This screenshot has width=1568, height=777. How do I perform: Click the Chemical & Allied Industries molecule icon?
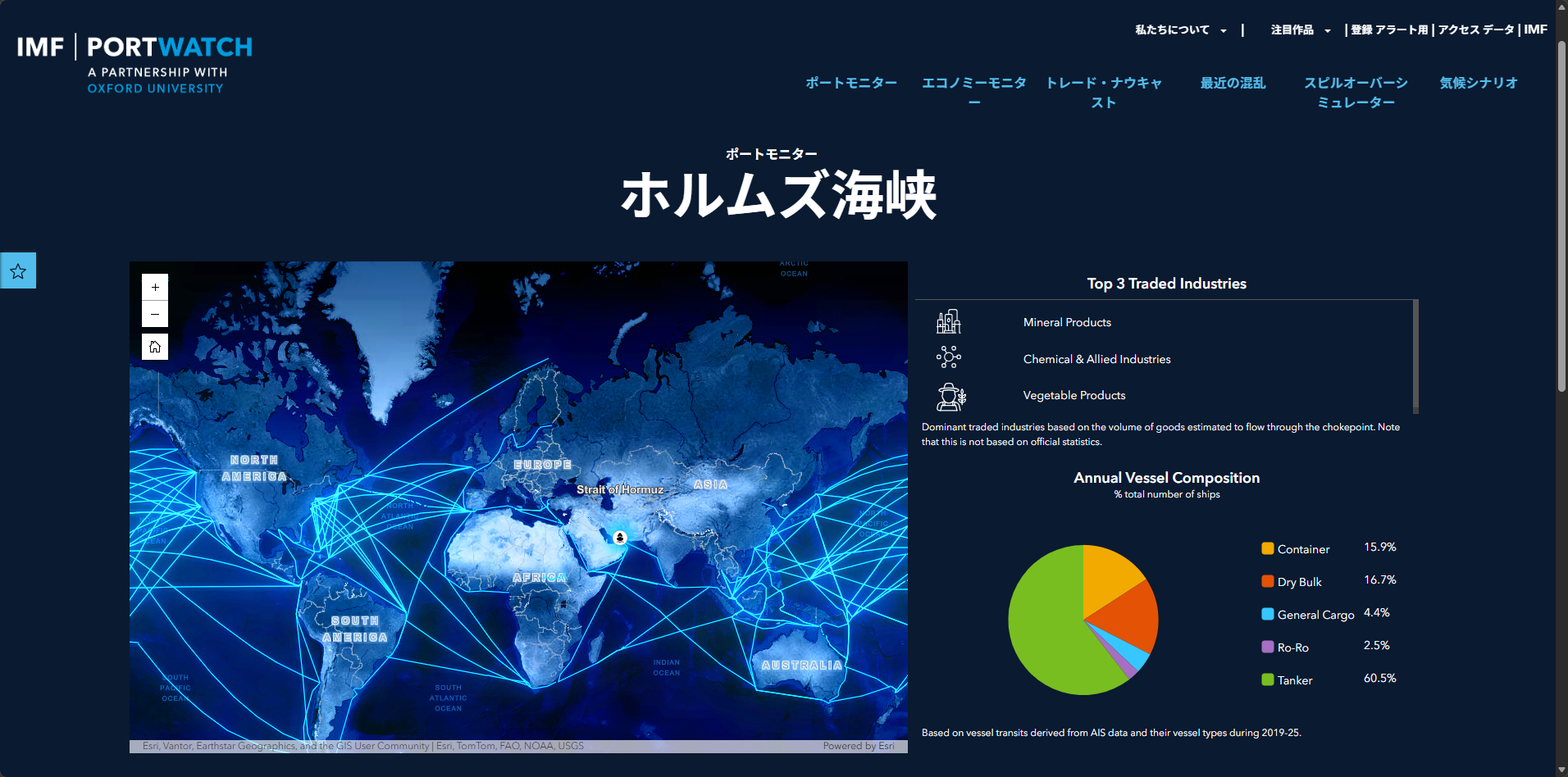pyautogui.click(x=949, y=357)
